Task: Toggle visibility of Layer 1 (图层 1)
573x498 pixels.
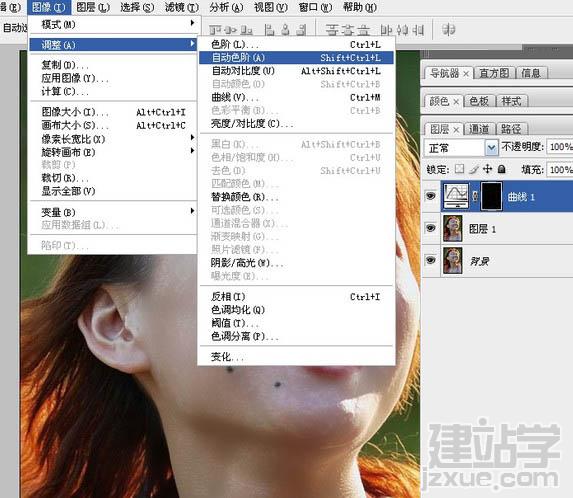Action: (x=430, y=228)
